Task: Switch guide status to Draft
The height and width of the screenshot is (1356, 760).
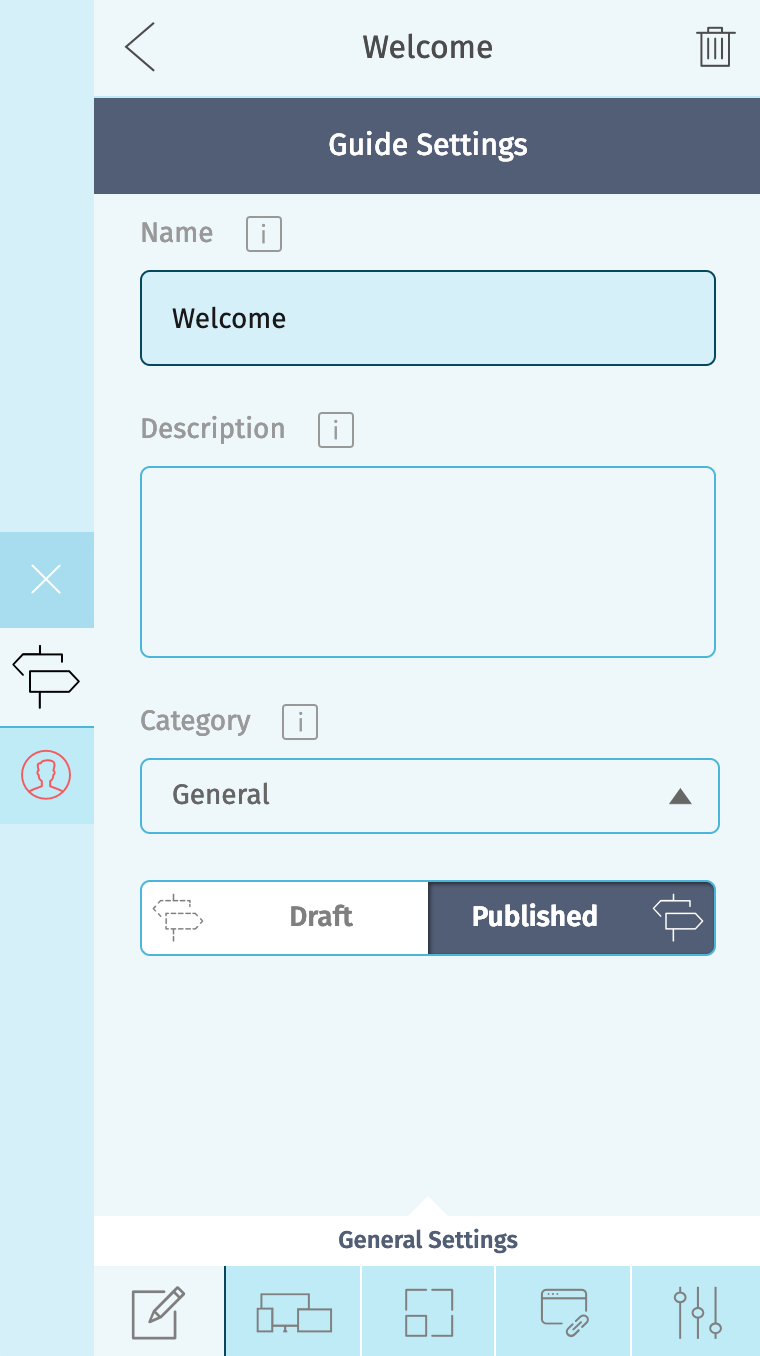Action: pos(286,917)
